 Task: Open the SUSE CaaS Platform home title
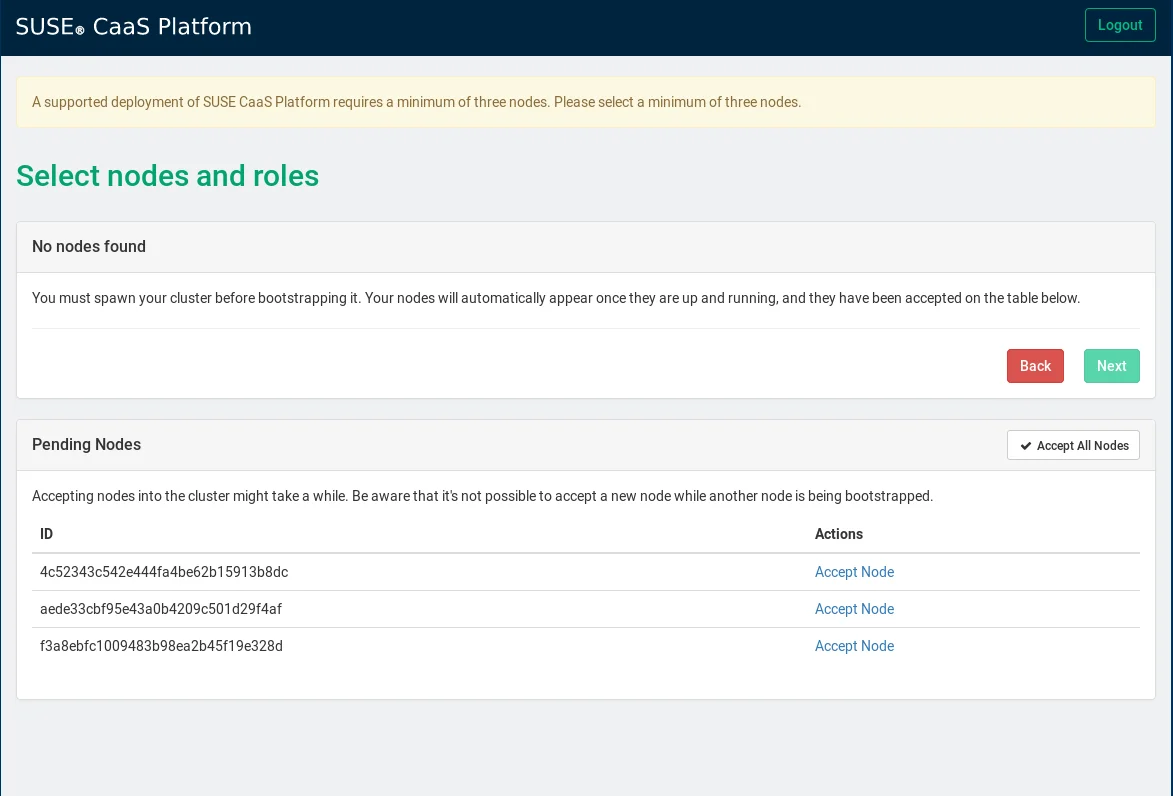click(x=134, y=27)
